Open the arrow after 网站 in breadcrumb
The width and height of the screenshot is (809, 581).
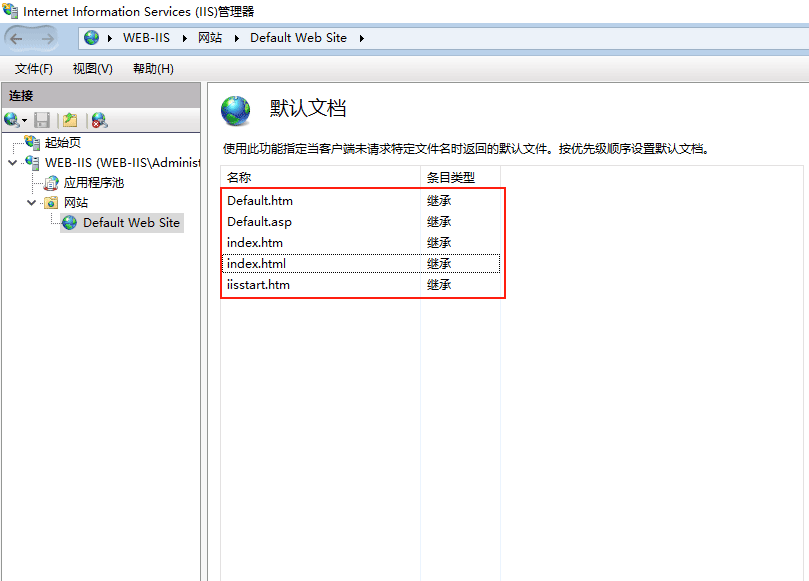pyautogui.click(x=236, y=38)
